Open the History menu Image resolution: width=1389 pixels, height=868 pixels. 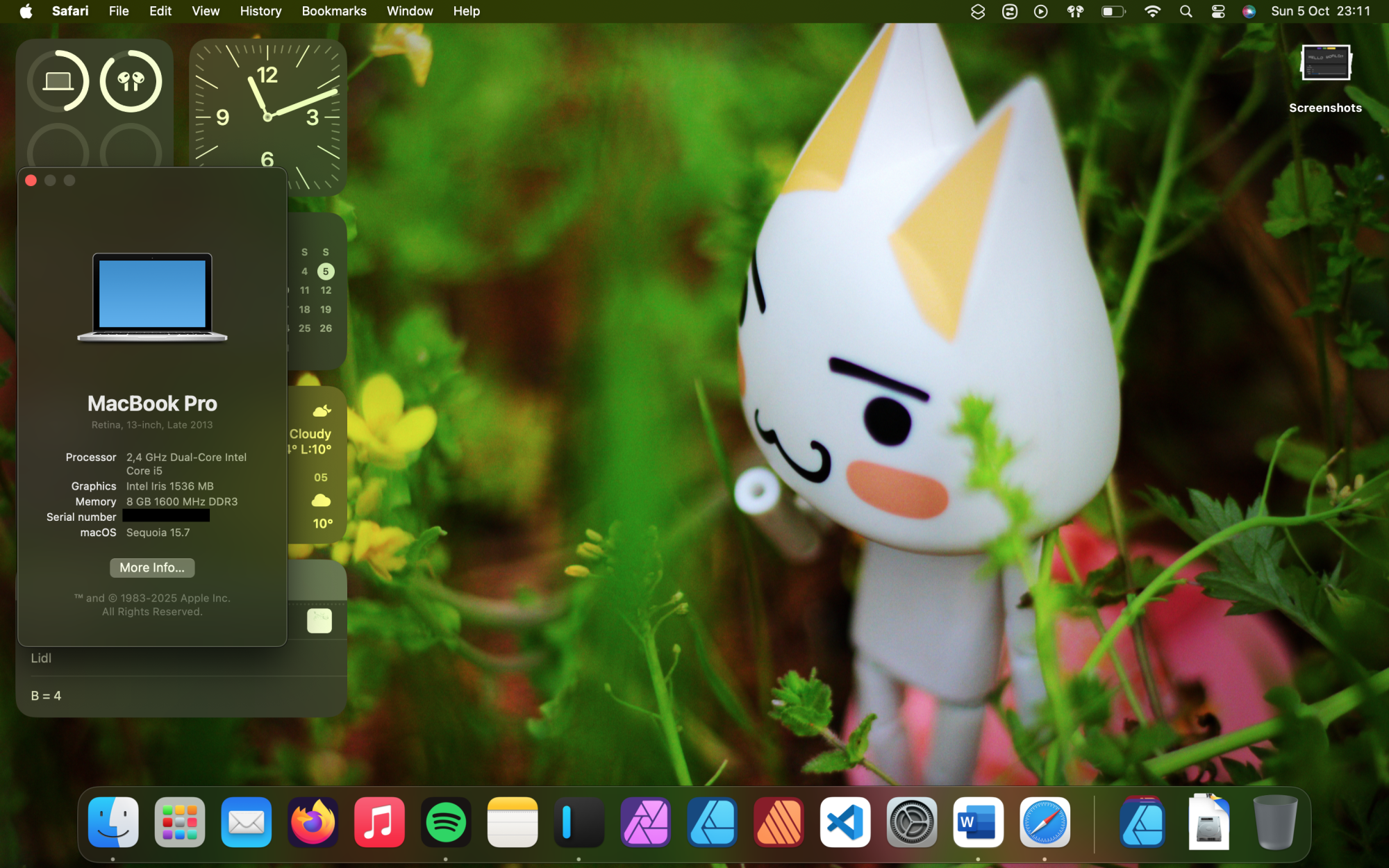[260, 11]
